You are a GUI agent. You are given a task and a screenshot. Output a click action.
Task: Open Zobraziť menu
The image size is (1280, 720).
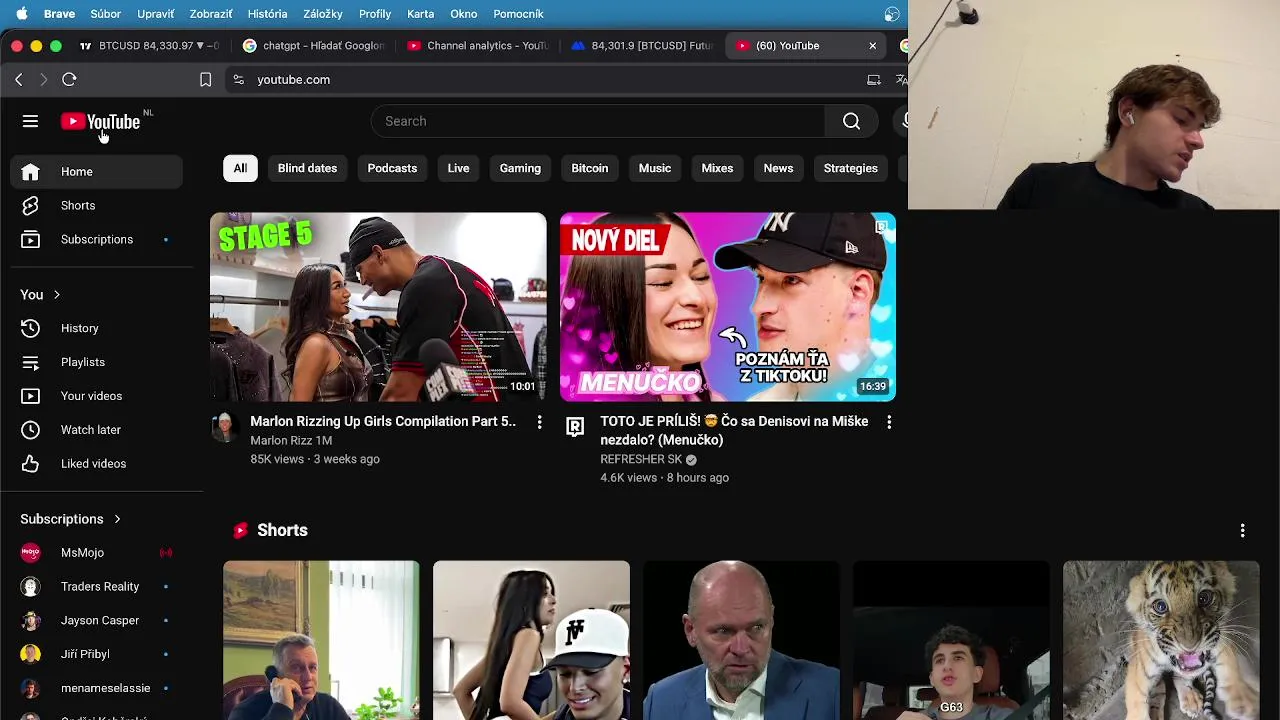click(x=211, y=14)
